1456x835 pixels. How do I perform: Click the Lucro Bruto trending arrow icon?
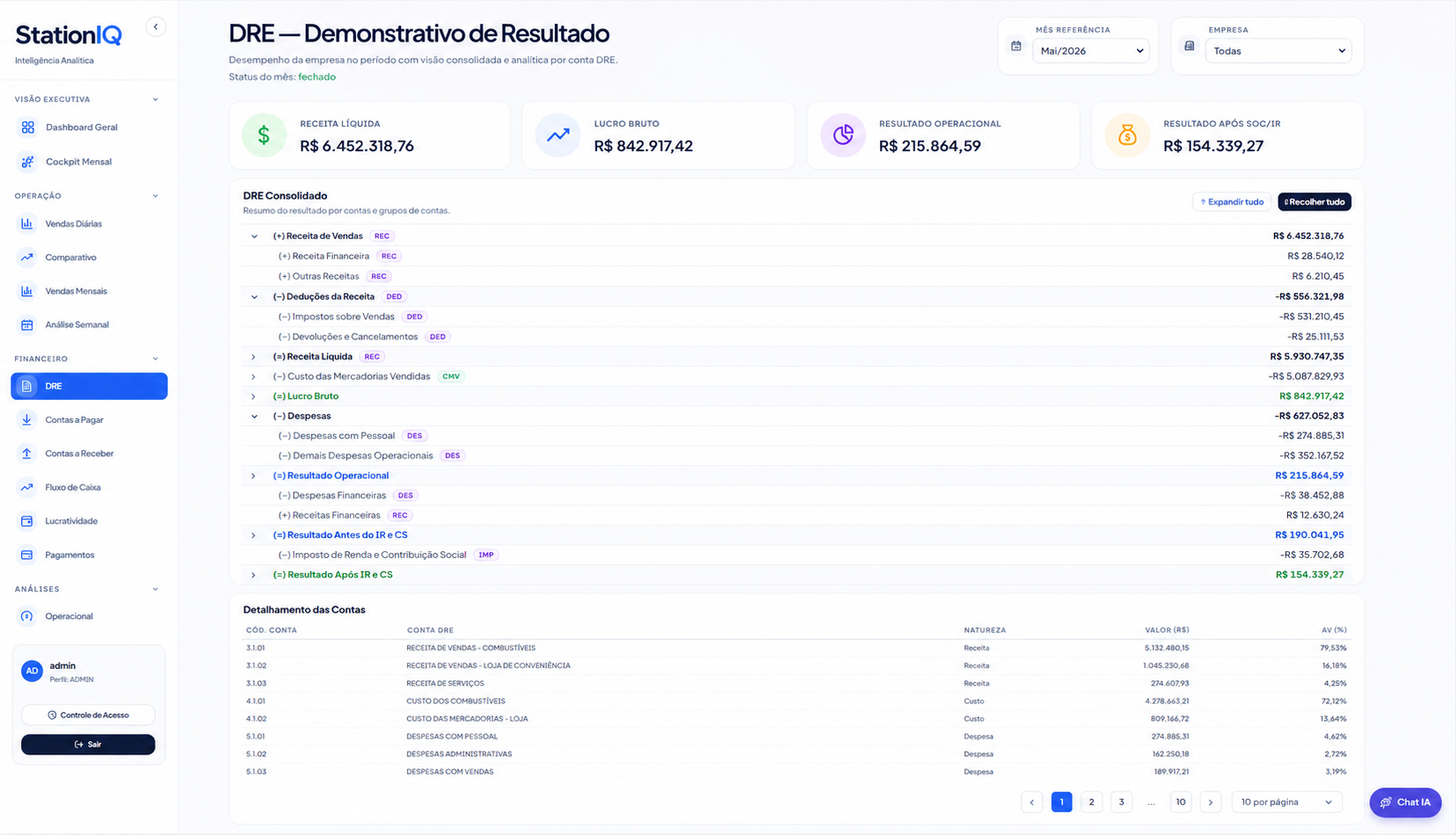click(x=557, y=135)
